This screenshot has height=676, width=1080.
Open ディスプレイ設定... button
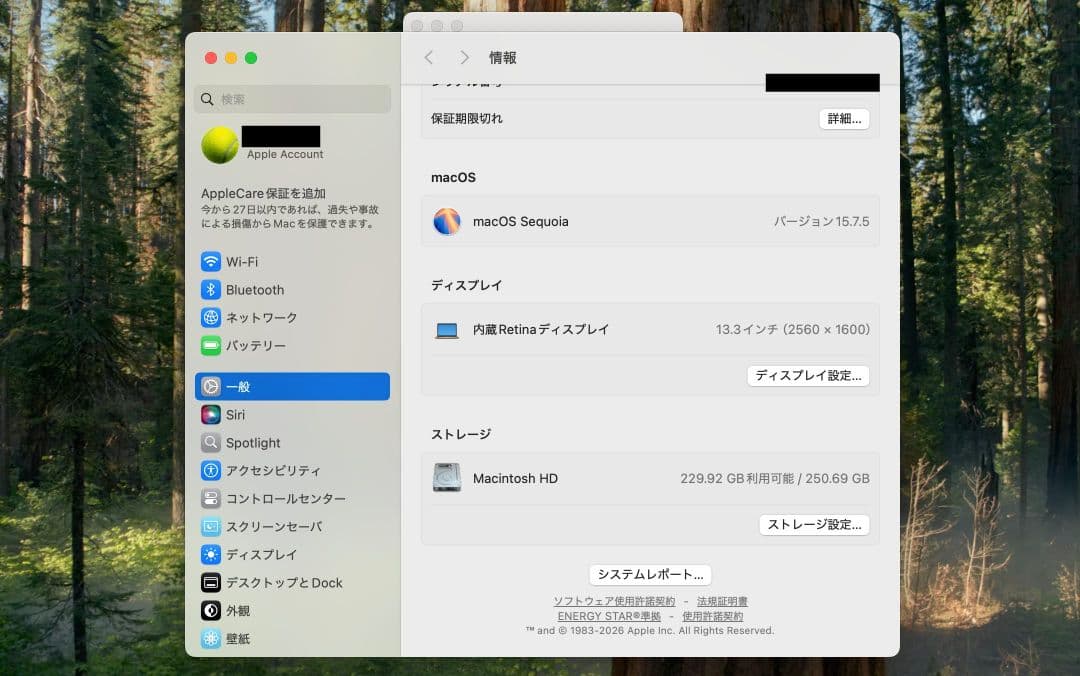pos(809,376)
